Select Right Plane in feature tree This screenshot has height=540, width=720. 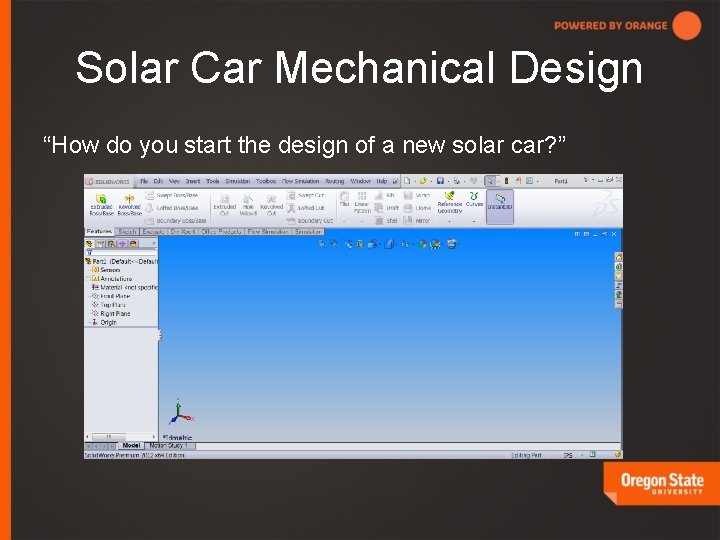111,314
